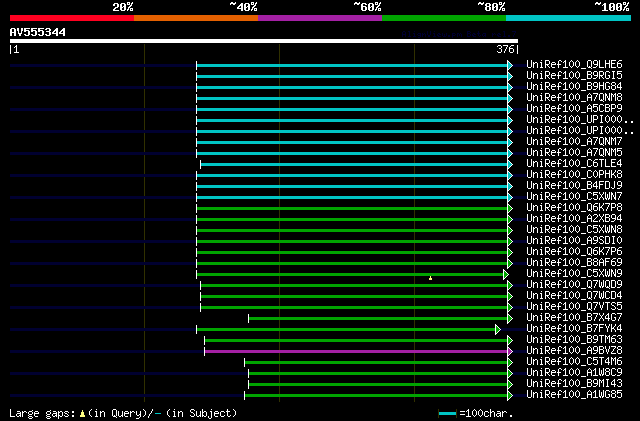640x421 pixels.
Task: Click the green alignment bar for C5T4M6
Action: pos(376,363)
